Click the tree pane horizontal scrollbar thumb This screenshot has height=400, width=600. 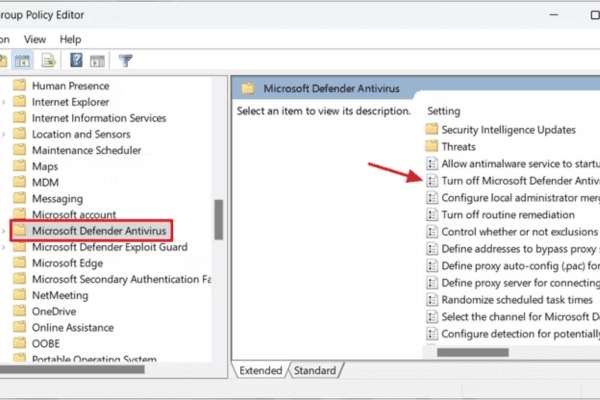pos(72,369)
